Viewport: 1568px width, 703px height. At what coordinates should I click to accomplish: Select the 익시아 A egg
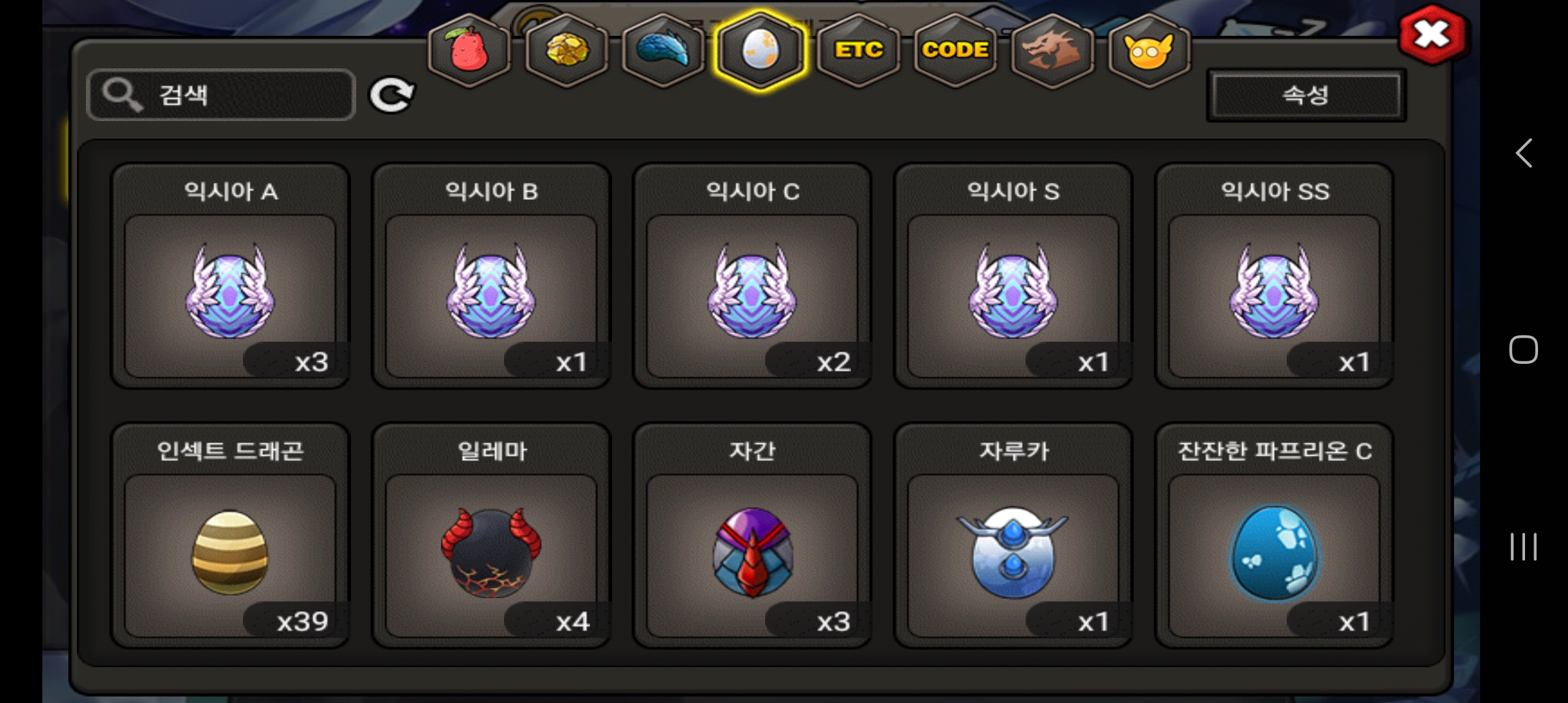click(231, 276)
